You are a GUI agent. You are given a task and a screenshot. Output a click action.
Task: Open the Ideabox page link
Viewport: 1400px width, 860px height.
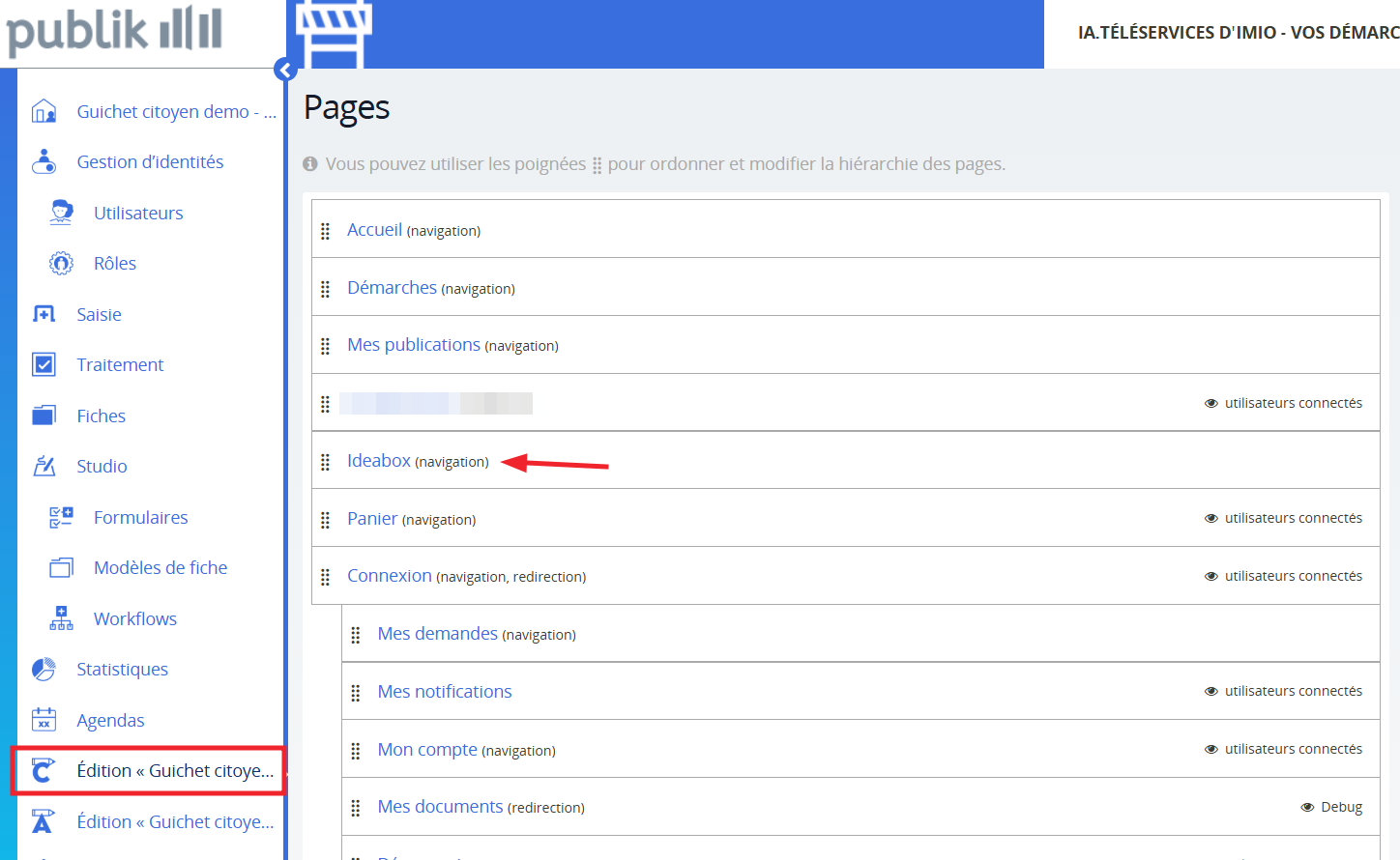[378, 461]
